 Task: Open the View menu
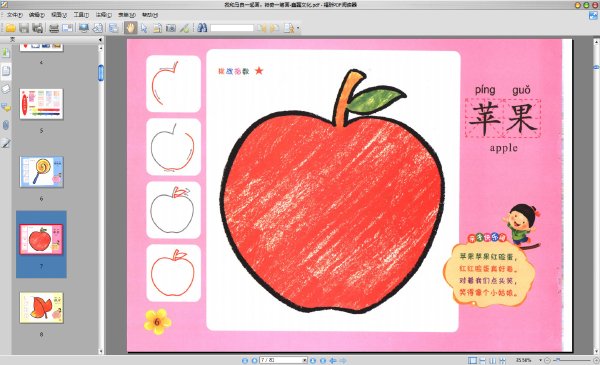[59, 15]
